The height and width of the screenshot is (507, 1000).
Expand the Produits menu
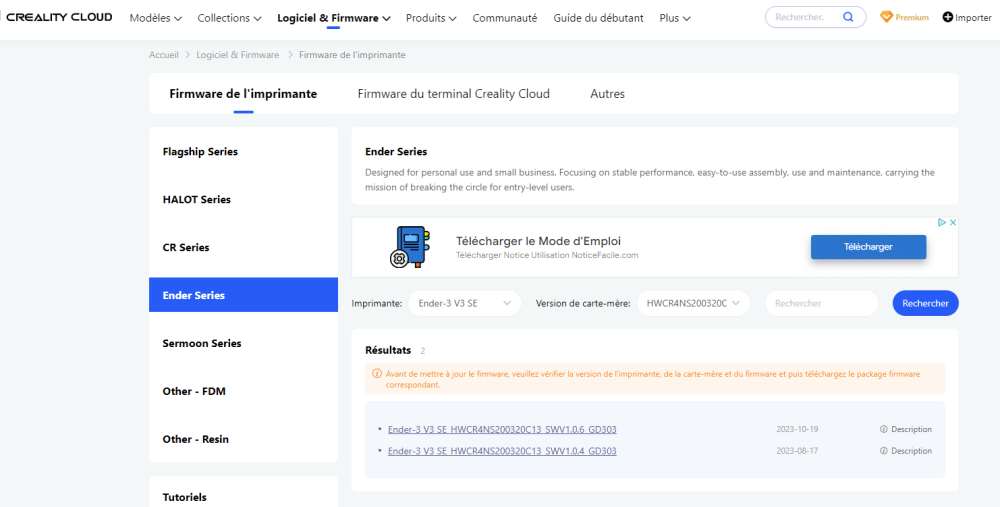tap(431, 18)
